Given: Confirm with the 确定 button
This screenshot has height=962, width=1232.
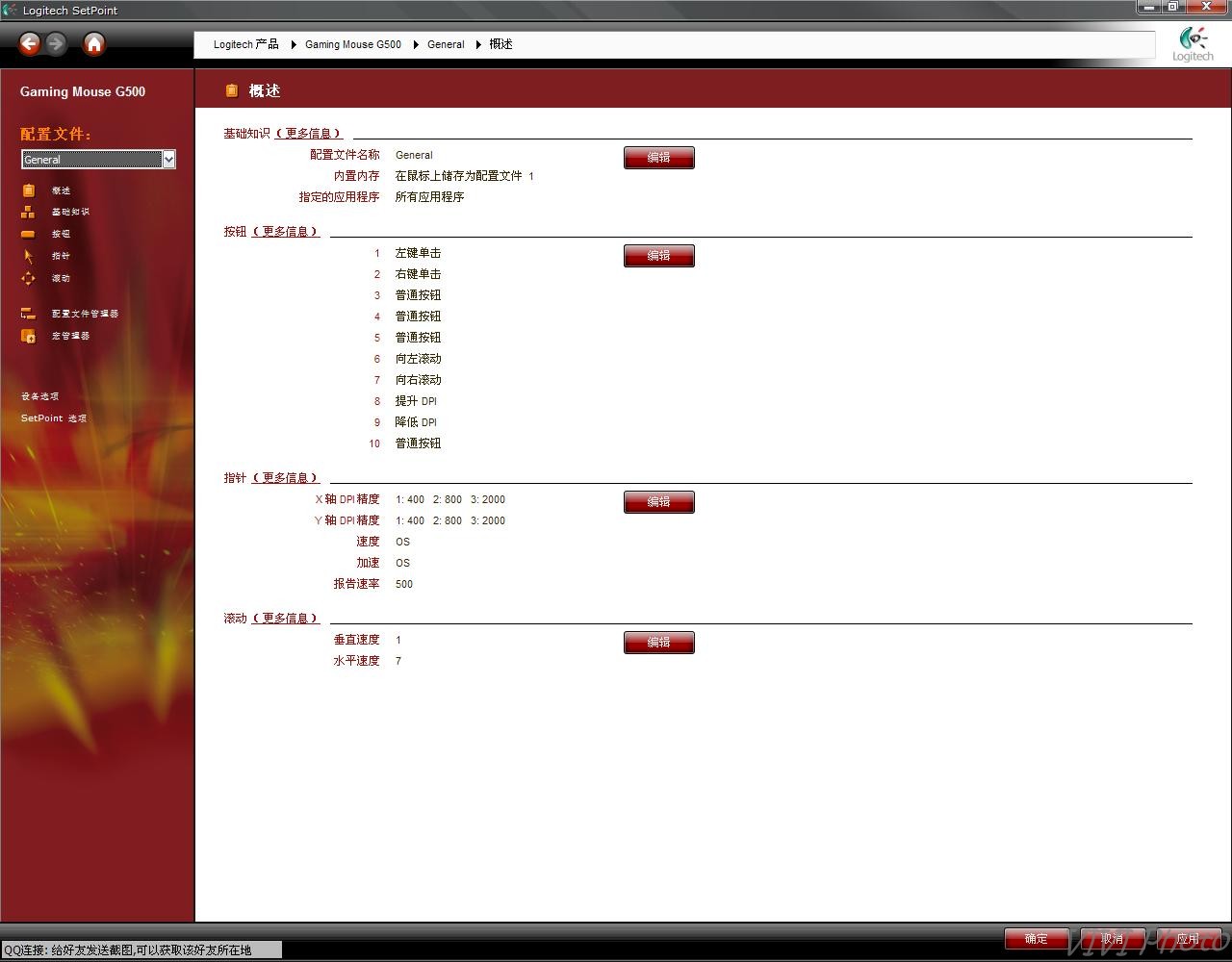Looking at the screenshot, I should click(x=1037, y=939).
